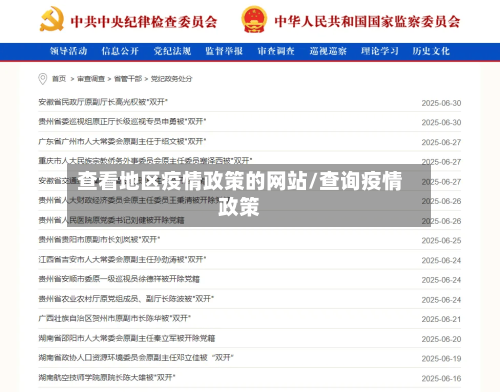Screen dimensions: 500x392
Task: Select 监督举报 in the navigation bar
Action: tap(224, 51)
